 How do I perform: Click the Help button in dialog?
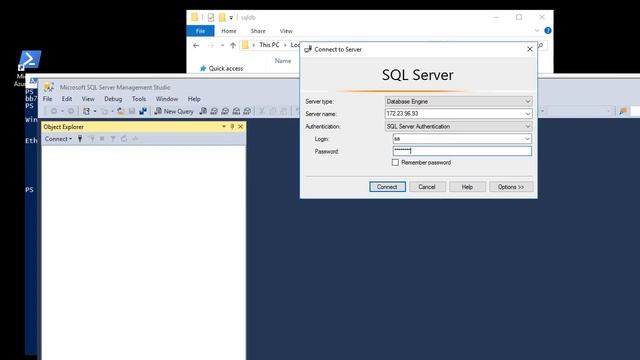coord(467,187)
